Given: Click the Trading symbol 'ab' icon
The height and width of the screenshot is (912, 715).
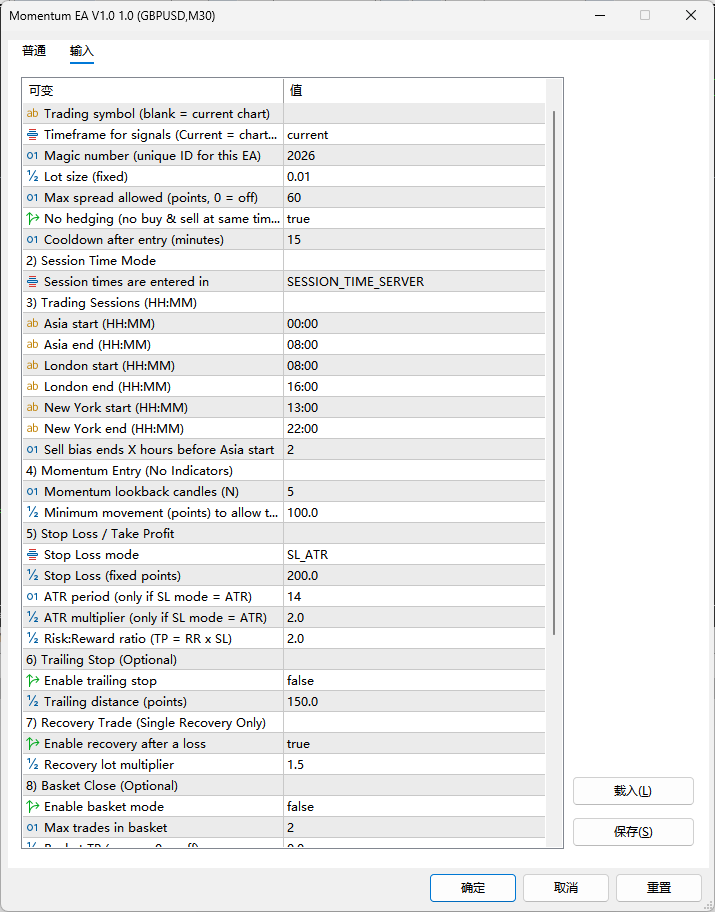Looking at the screenshot, I should (x=32, y=114).
